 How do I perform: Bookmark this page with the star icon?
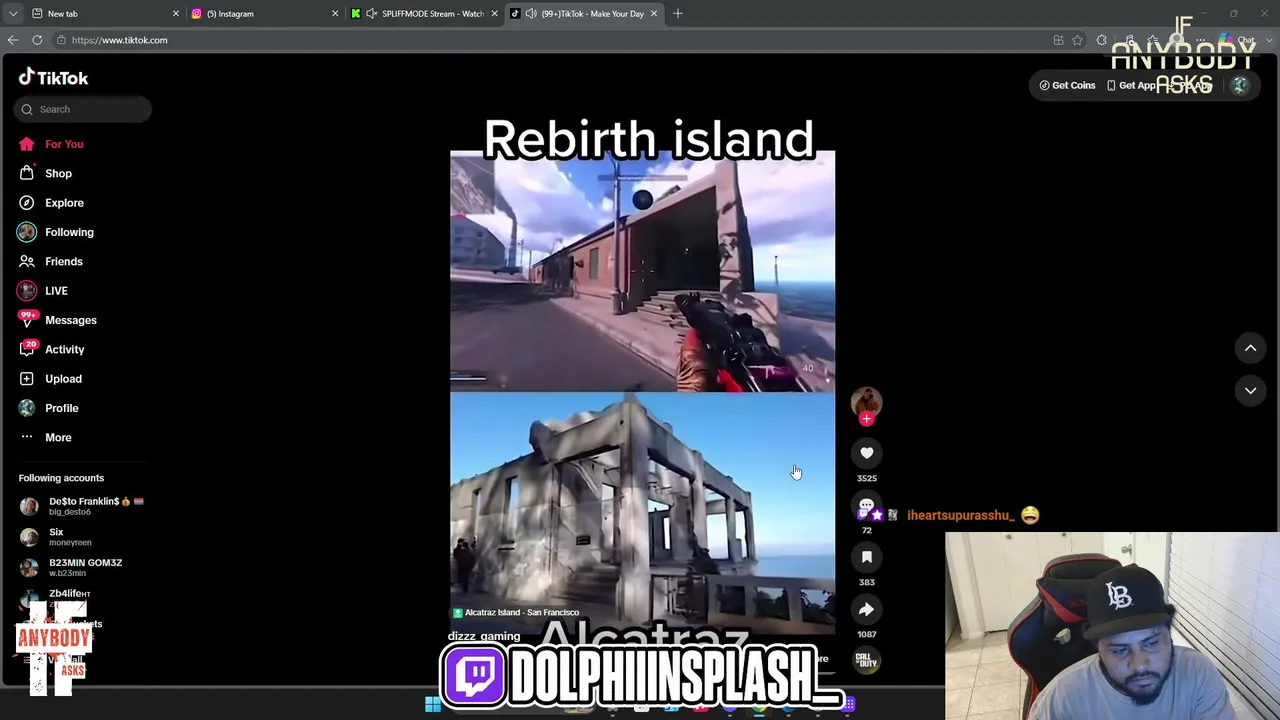[1077, 40]
